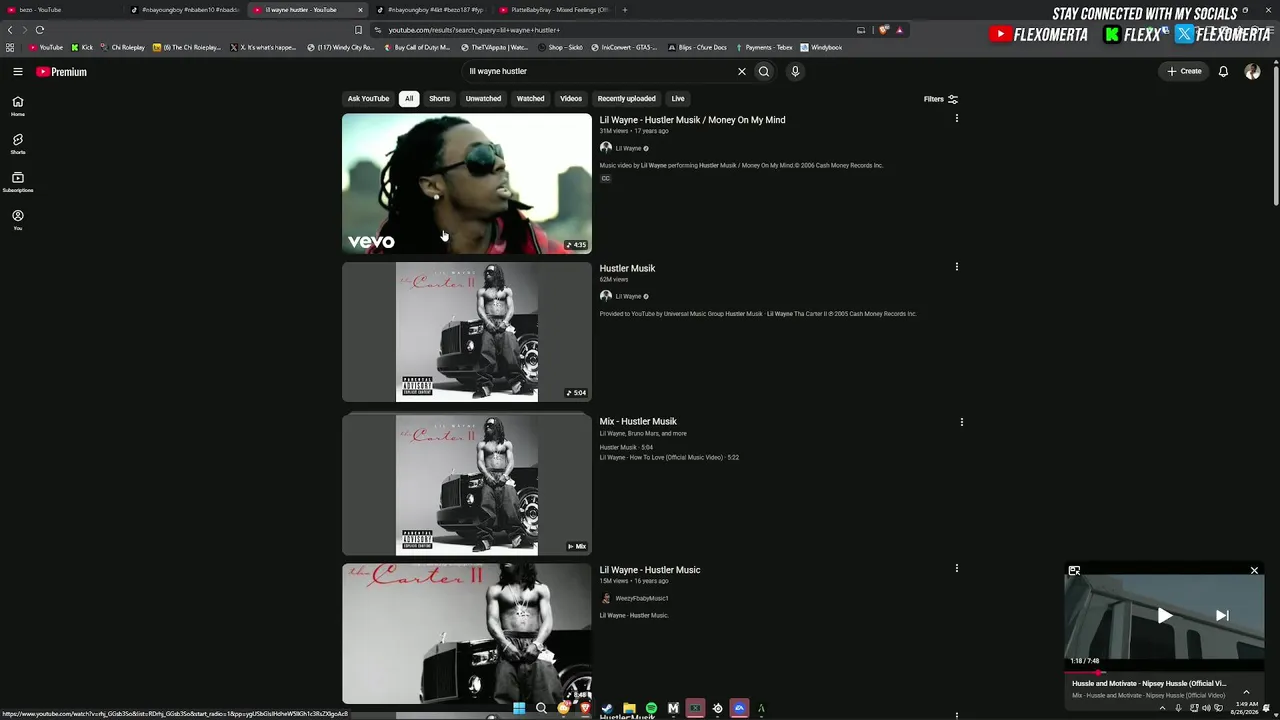The image size is (1280, 720).
Task: Open the 5:04 Carter II thumbnail
Action: click(x=467, y=332)
